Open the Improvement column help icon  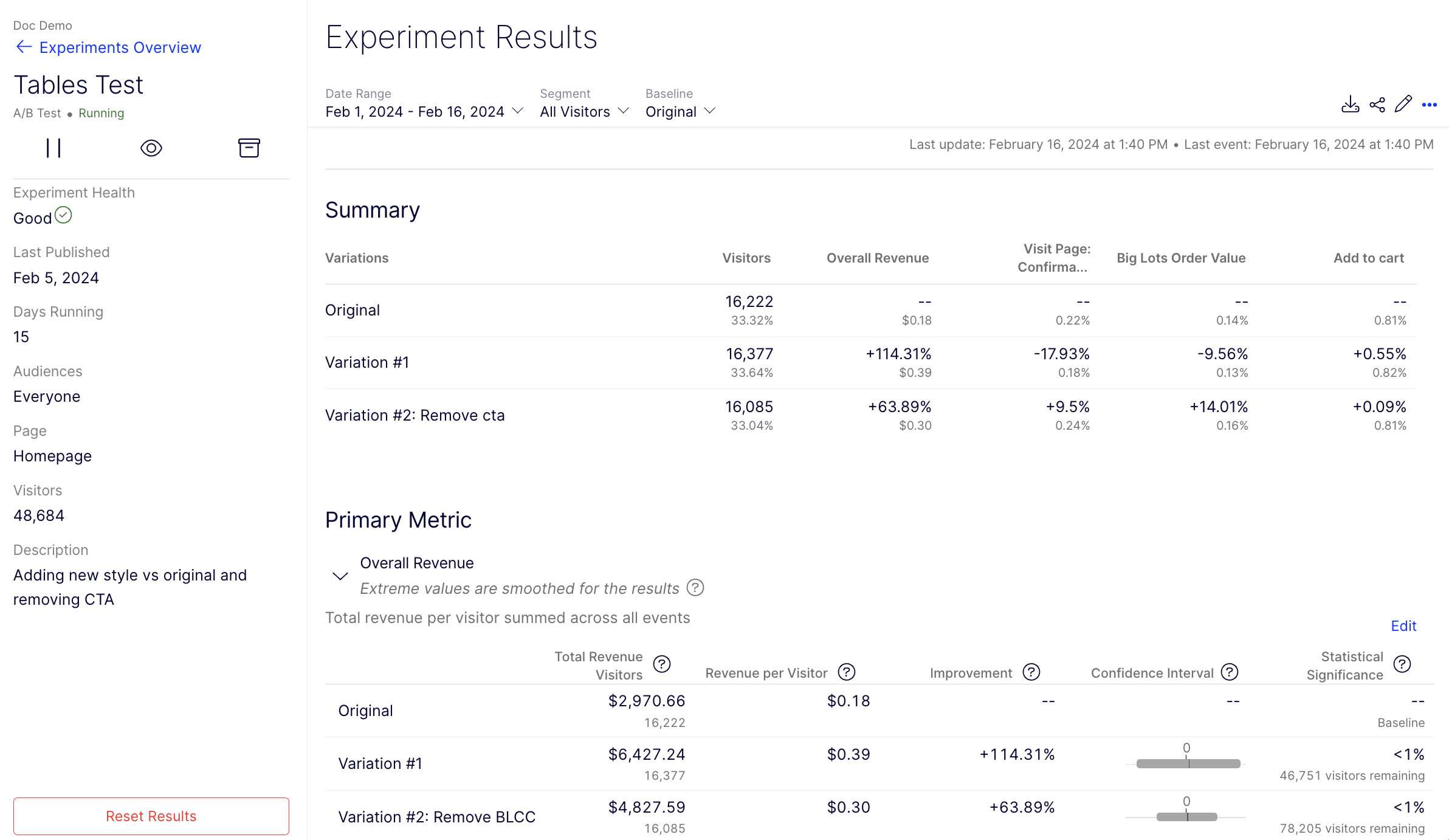[1030, 672]
